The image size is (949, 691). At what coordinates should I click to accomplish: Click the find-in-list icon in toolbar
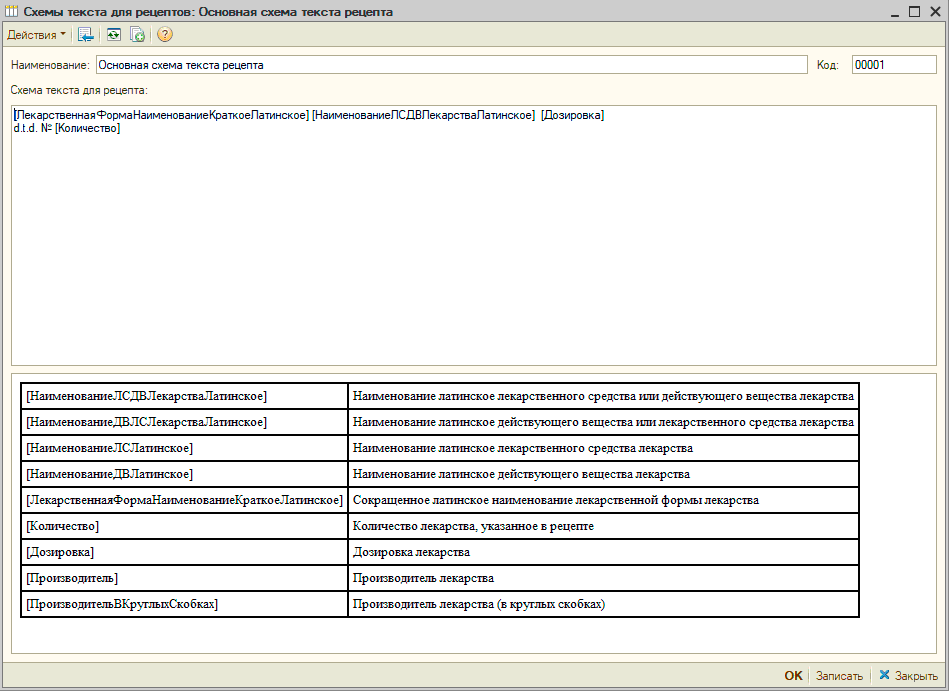pos(86,35)
